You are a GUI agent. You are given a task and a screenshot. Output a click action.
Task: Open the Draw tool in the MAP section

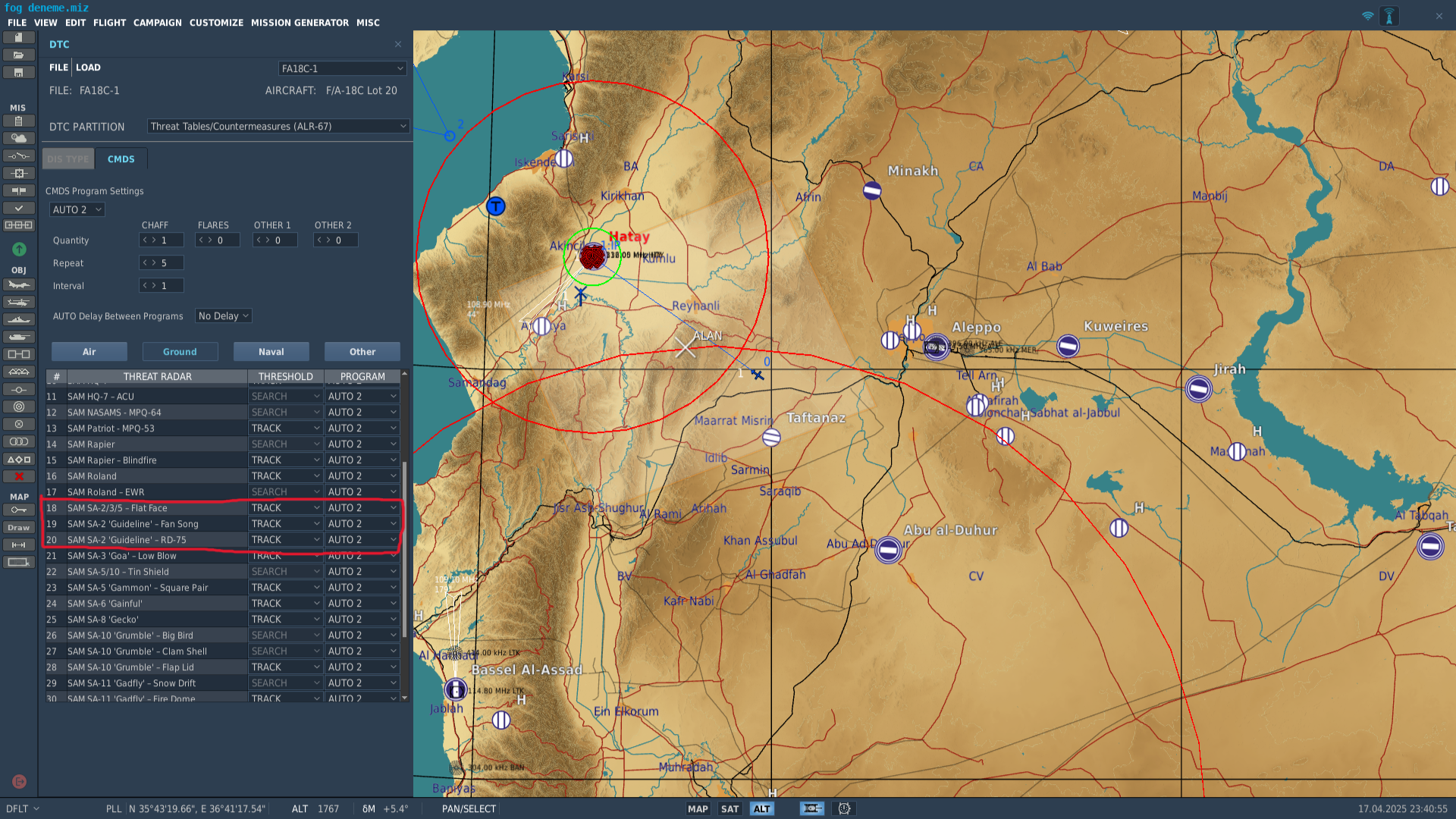tap(19, 528)
